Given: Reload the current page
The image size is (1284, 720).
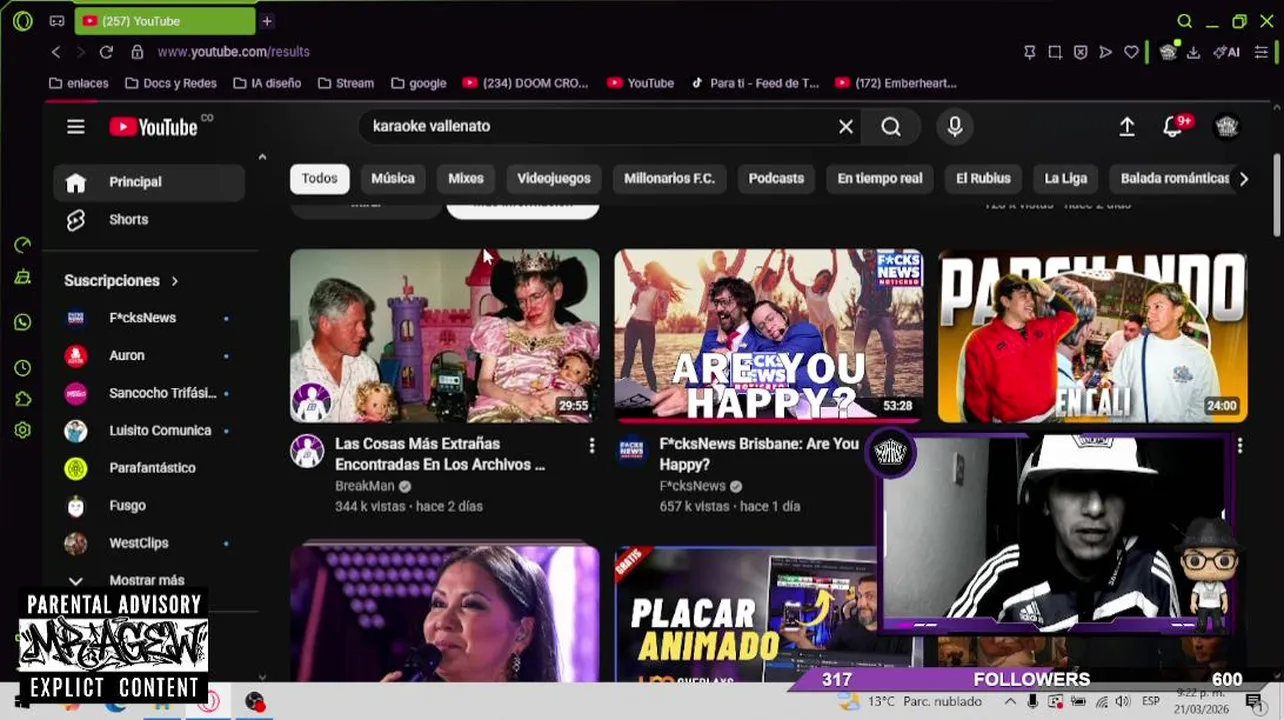Looking at the screenshot, I should tap(106, 52).
